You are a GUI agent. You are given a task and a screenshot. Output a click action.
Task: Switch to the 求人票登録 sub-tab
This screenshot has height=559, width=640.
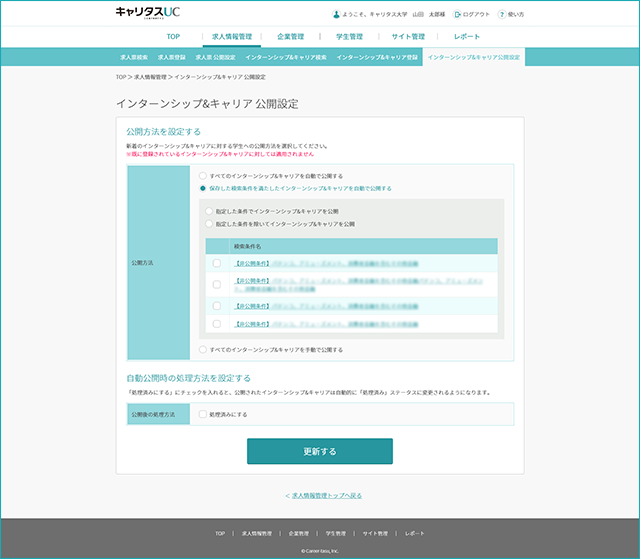point(171,57)
